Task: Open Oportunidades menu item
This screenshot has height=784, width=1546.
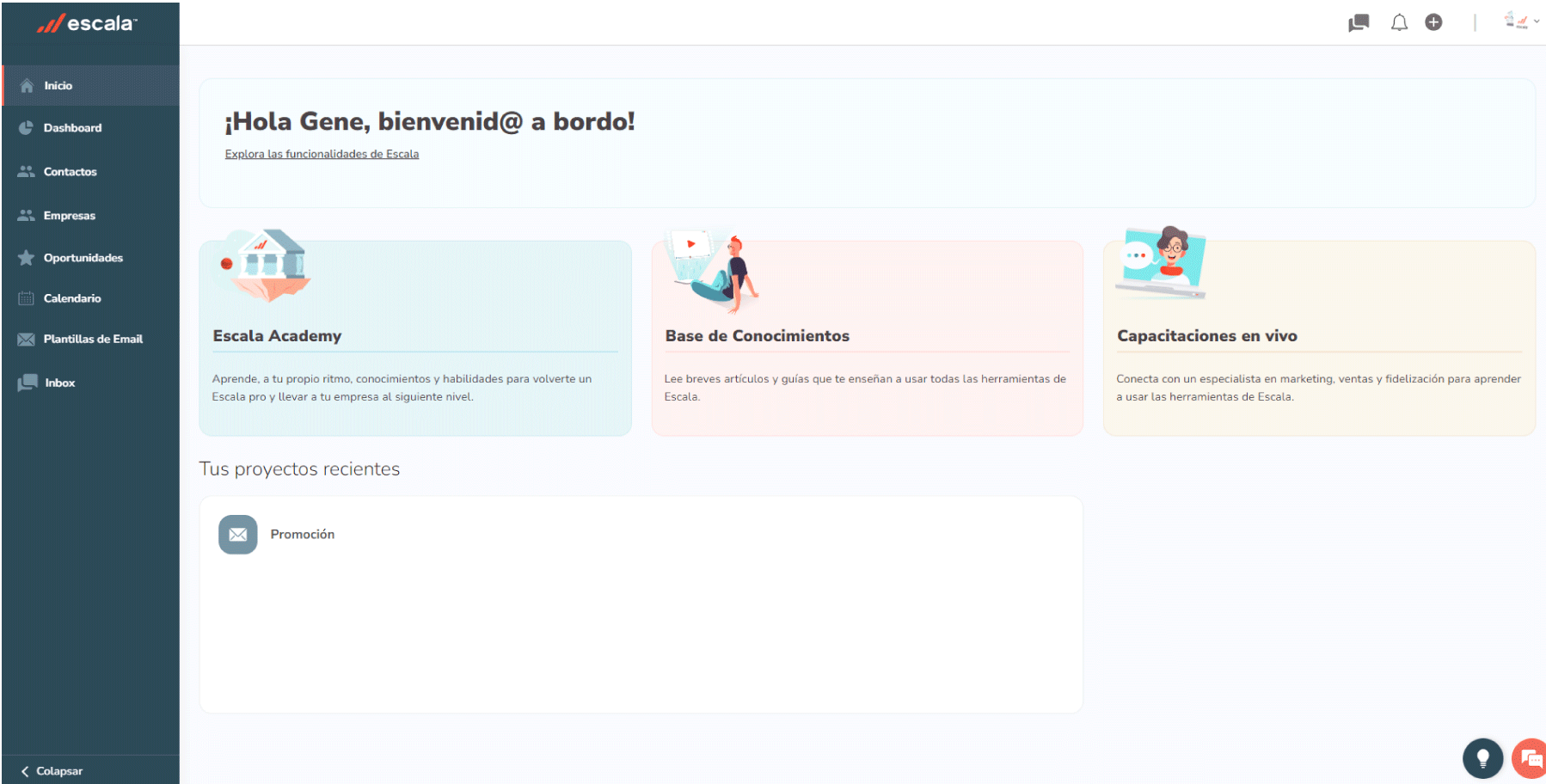Action: (90, 257)
